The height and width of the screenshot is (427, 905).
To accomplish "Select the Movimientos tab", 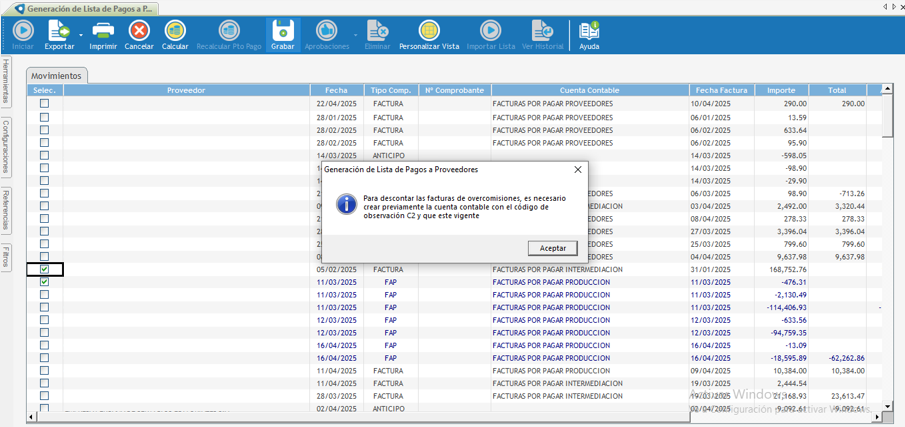I will coord(56,76).
